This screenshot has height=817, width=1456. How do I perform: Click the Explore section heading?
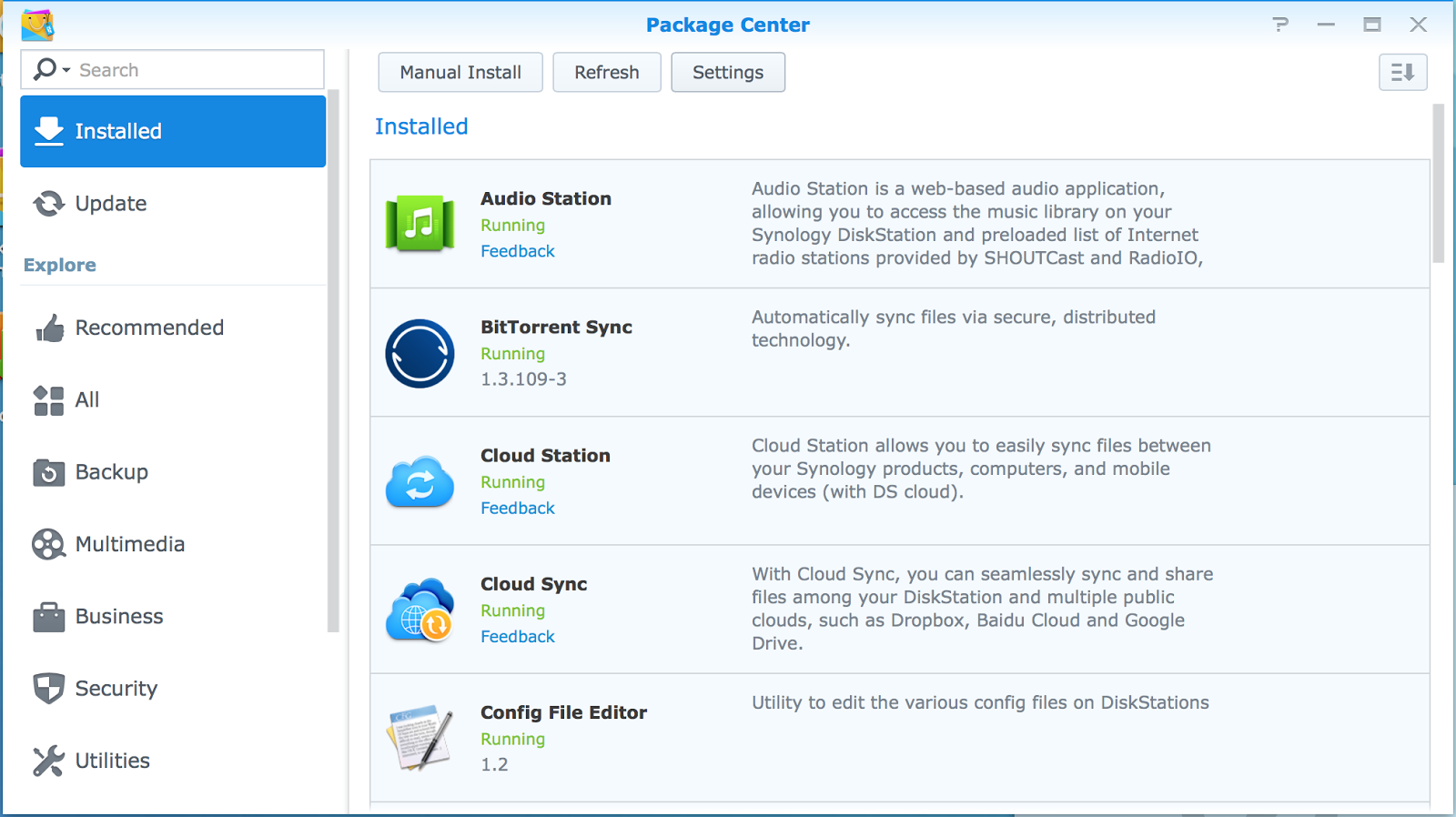tap(59, 265)
